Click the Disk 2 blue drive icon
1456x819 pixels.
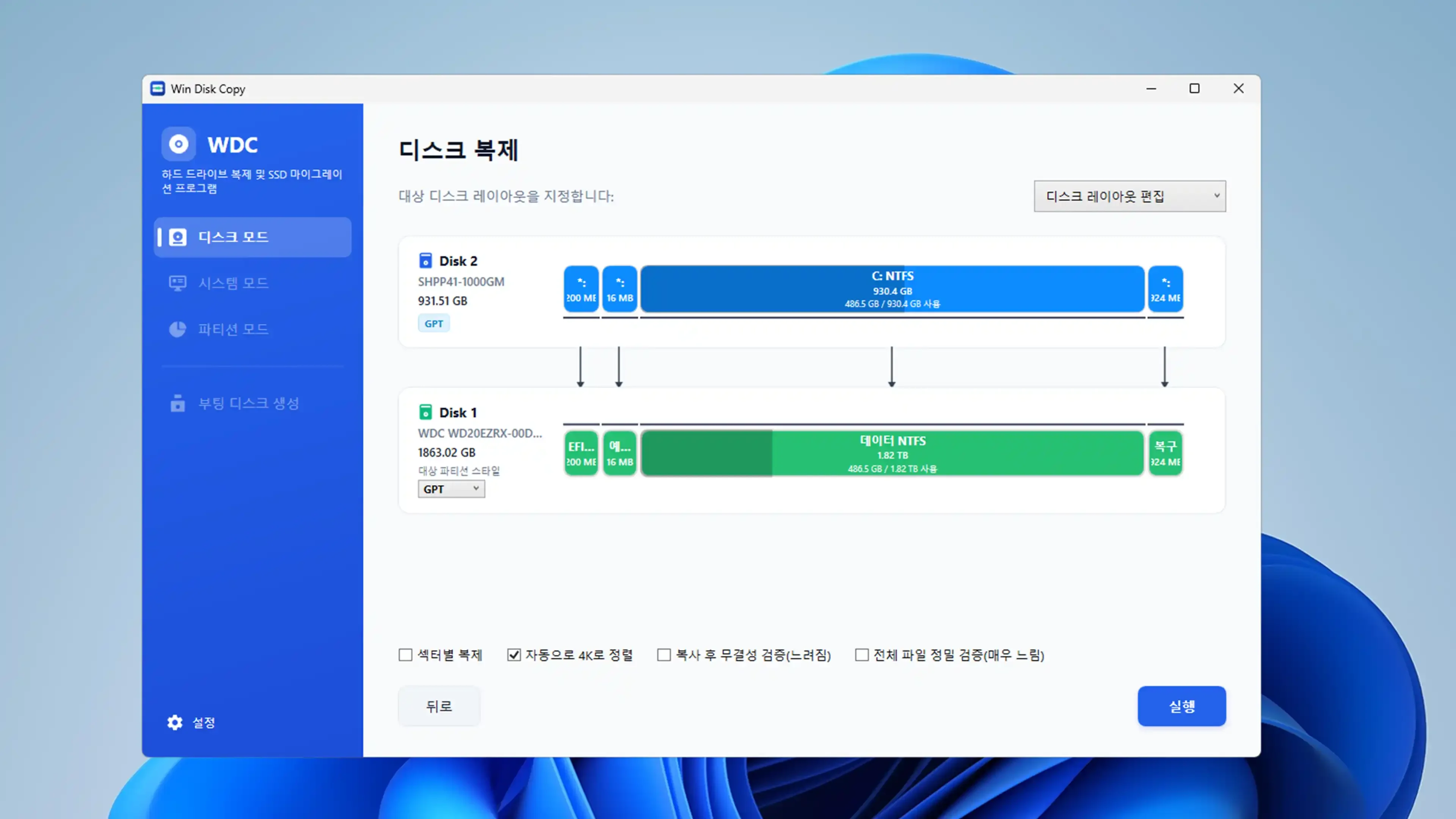(x=425, y=260)
